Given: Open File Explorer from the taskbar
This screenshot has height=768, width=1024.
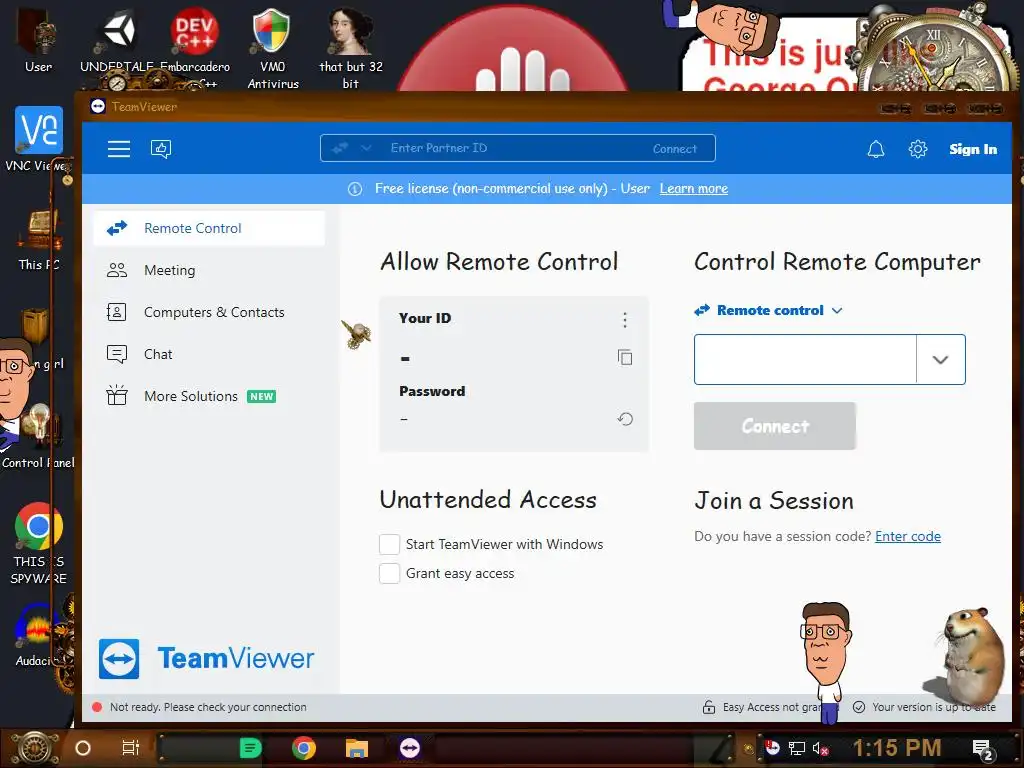Looking at the screenshot, I should click(x=357, y=748).
